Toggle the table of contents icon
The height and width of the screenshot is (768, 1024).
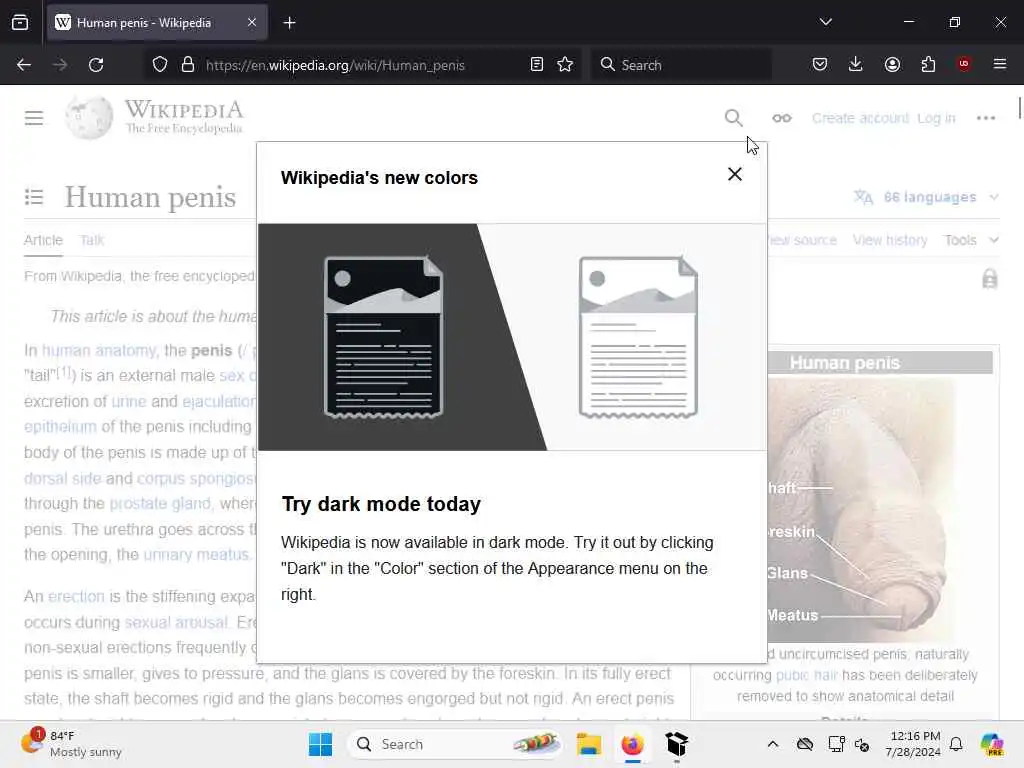pos(34,197)
